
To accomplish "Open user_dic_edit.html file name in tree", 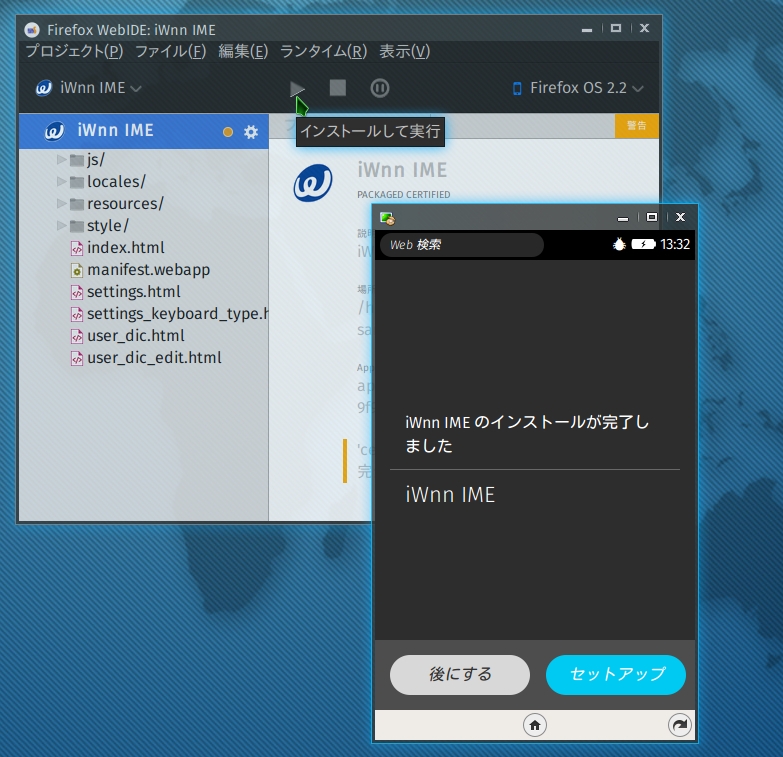I will 154,358.
